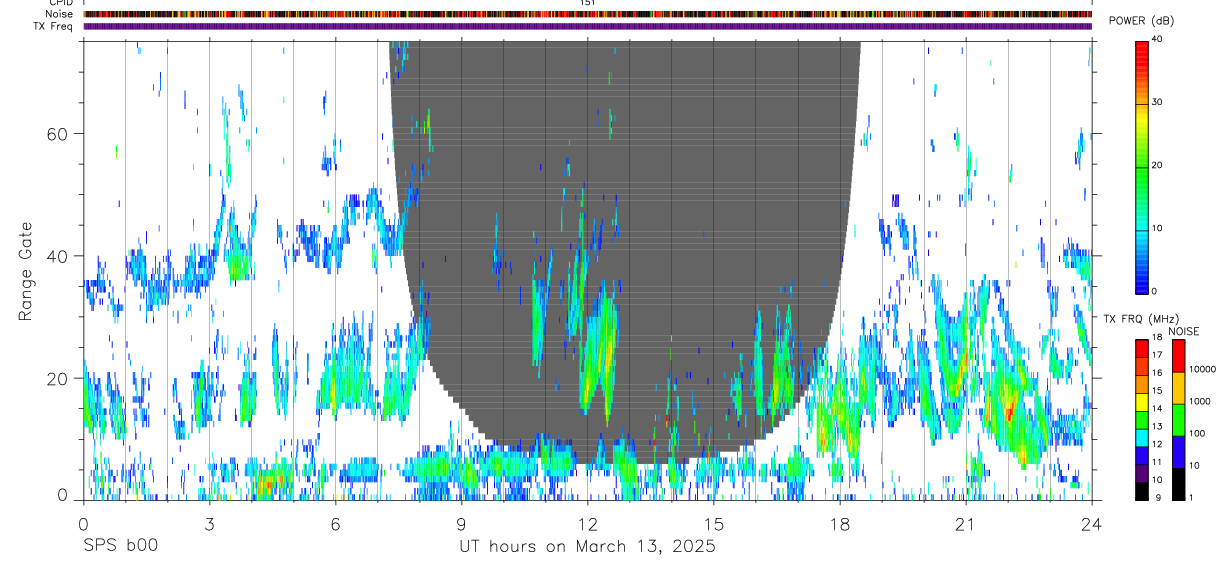Viewport: 1228px width, 567px height.
Task: Click the 100 label on the NOISE legend
Action: coord(1197,433)
